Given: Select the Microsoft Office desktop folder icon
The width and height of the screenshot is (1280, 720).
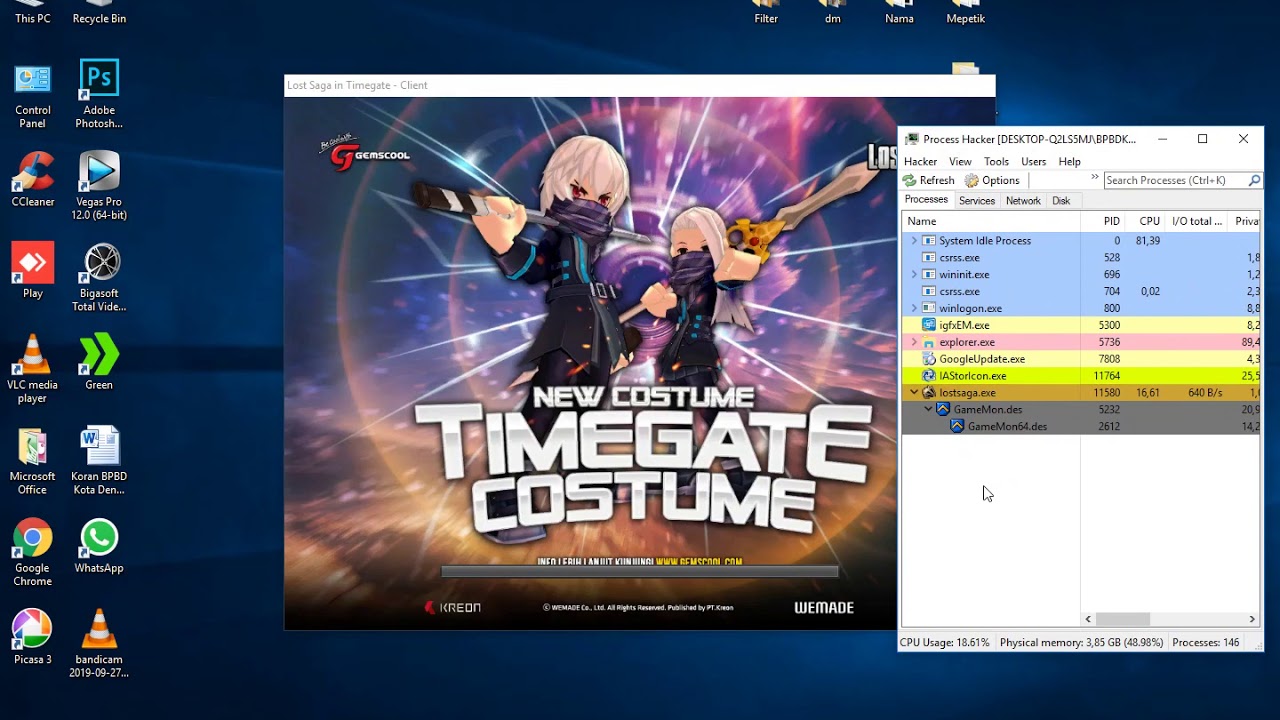Looking at the screenshot, I should click(32, 461).
